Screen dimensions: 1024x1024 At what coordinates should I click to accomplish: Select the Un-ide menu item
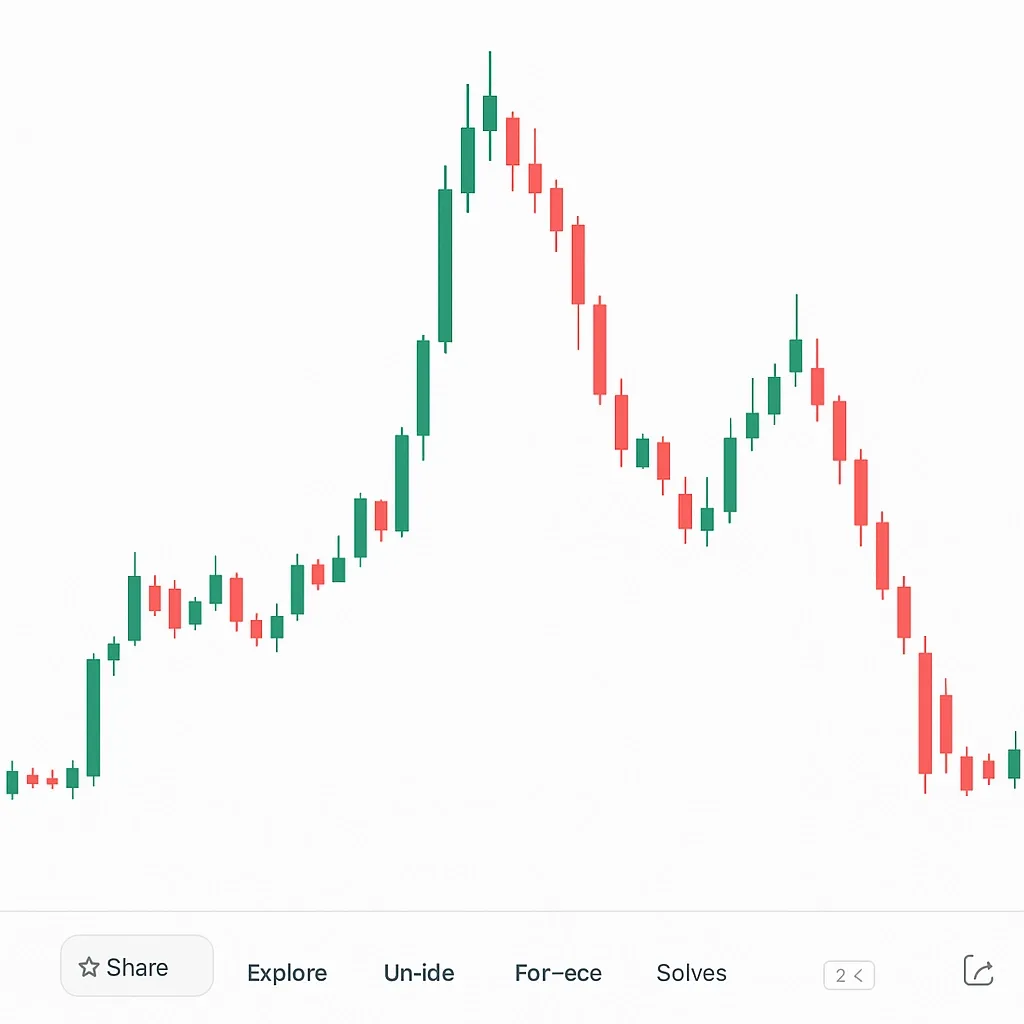click(420, 973)
